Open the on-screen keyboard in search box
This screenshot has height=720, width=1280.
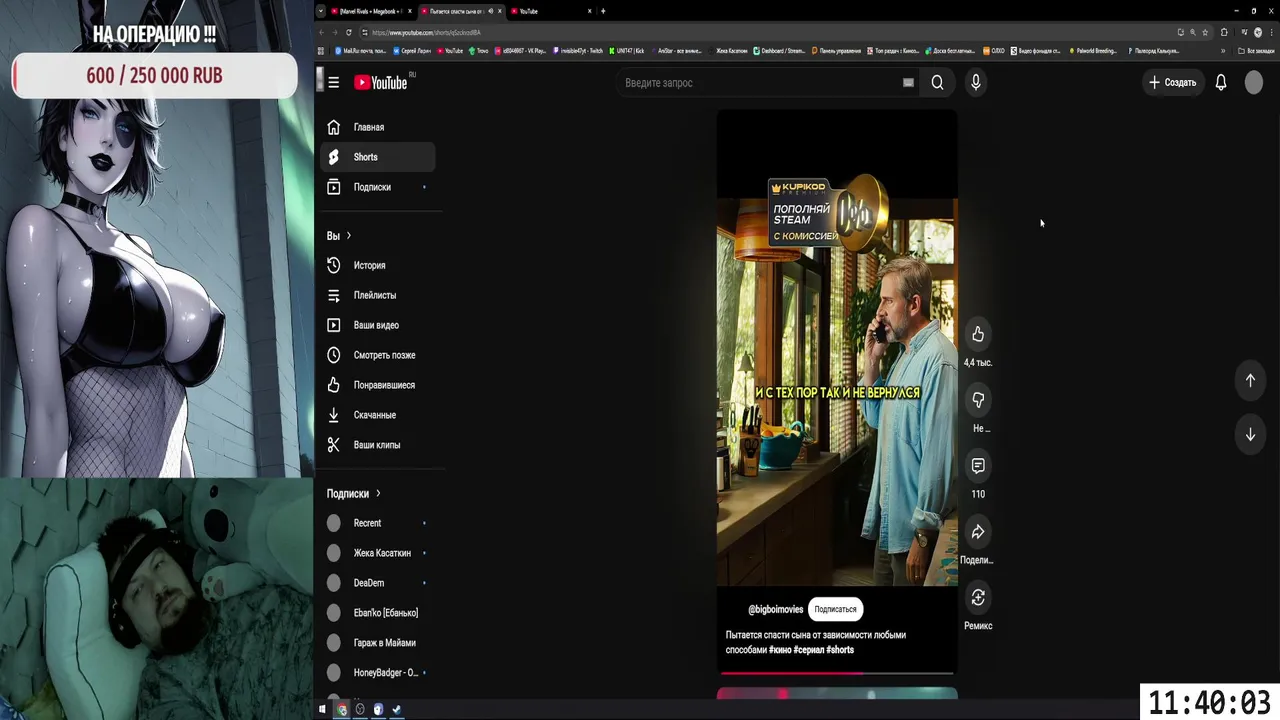coord(908,83)
